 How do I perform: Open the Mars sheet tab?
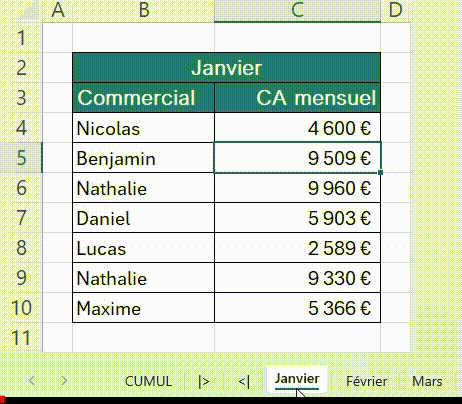click(x=427, y=381)
